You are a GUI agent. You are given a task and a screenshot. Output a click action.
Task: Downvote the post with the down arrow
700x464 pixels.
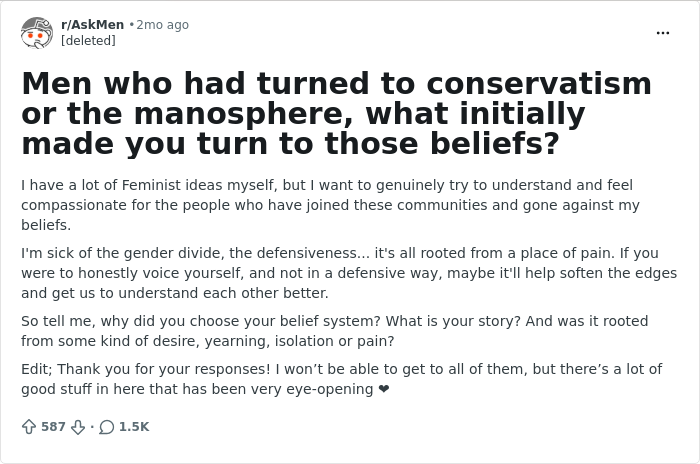78,427
